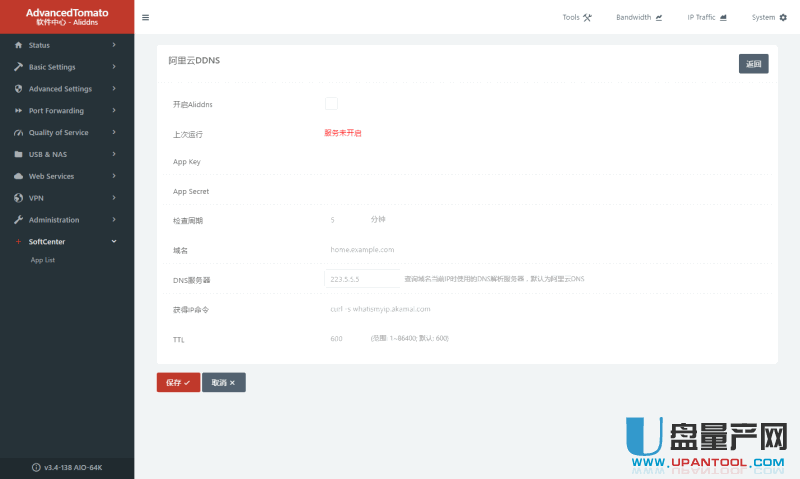This screenshot has height=479, width=800.
Task: Click the System gear icon
Action: (x=783, y=17)
